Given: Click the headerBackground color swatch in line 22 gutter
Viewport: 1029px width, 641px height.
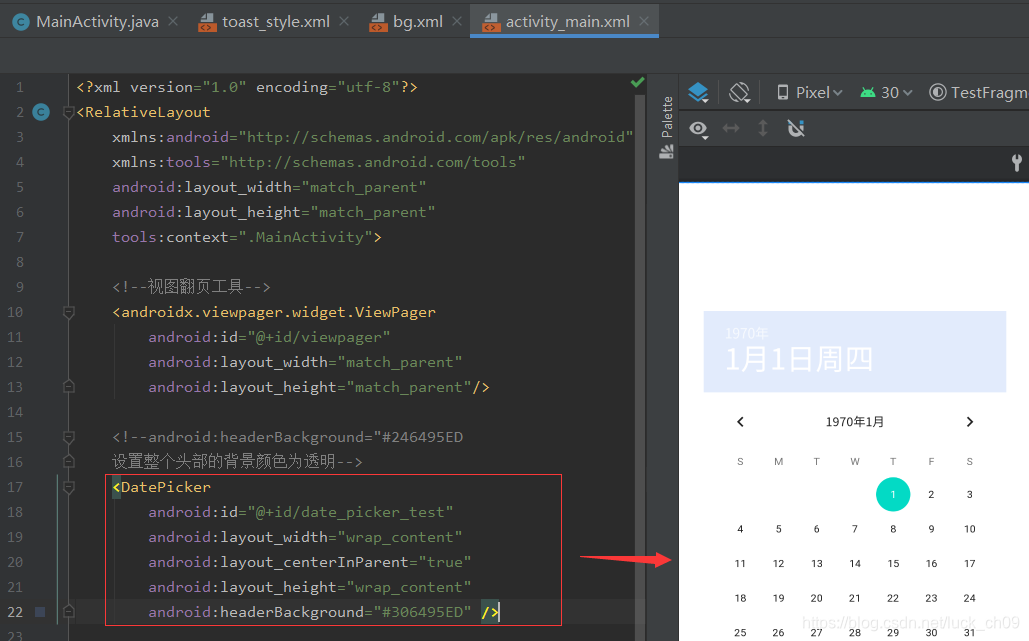Looking at the screenshot, I should pyautogui.click(x=40, y=612).
